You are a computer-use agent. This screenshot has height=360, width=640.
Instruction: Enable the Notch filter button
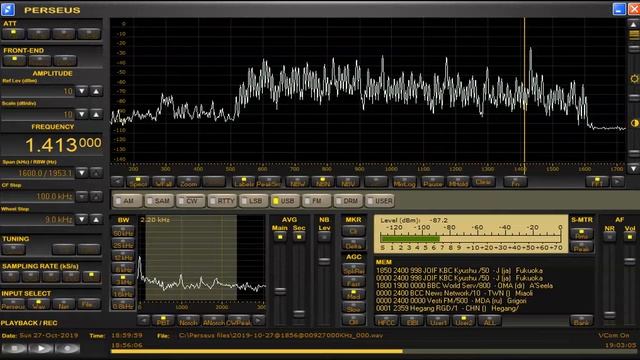(188, 321)
